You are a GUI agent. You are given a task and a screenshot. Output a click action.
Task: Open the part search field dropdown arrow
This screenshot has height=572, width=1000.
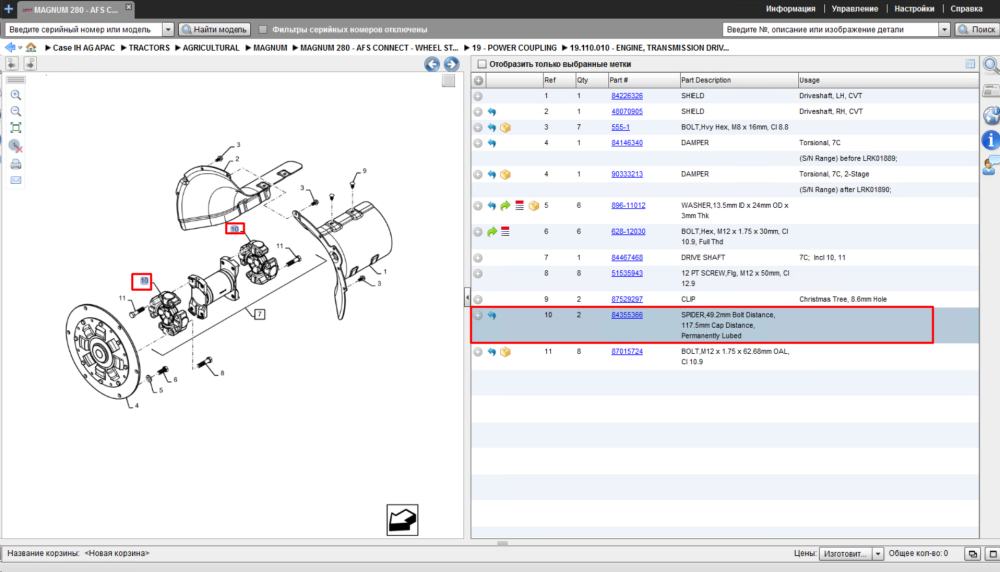pyautogui.click(x=944, y=29)
